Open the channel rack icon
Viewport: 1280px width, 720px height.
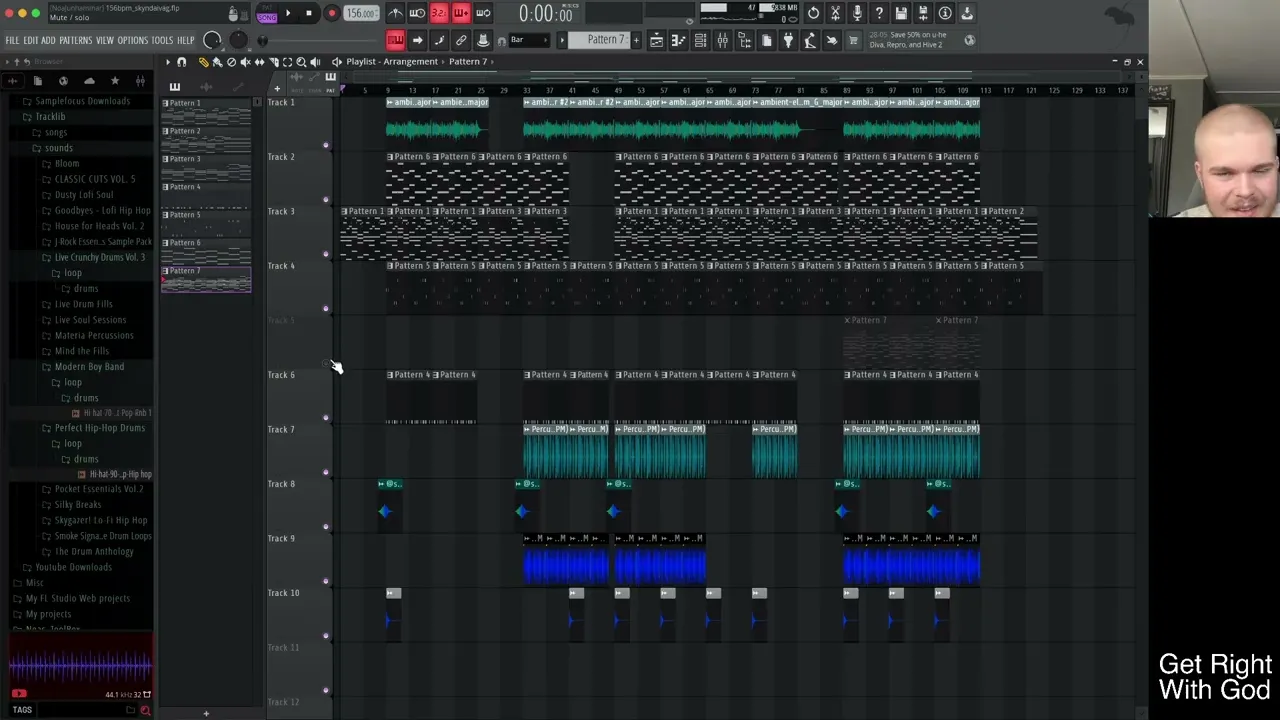tap(700, 40)
